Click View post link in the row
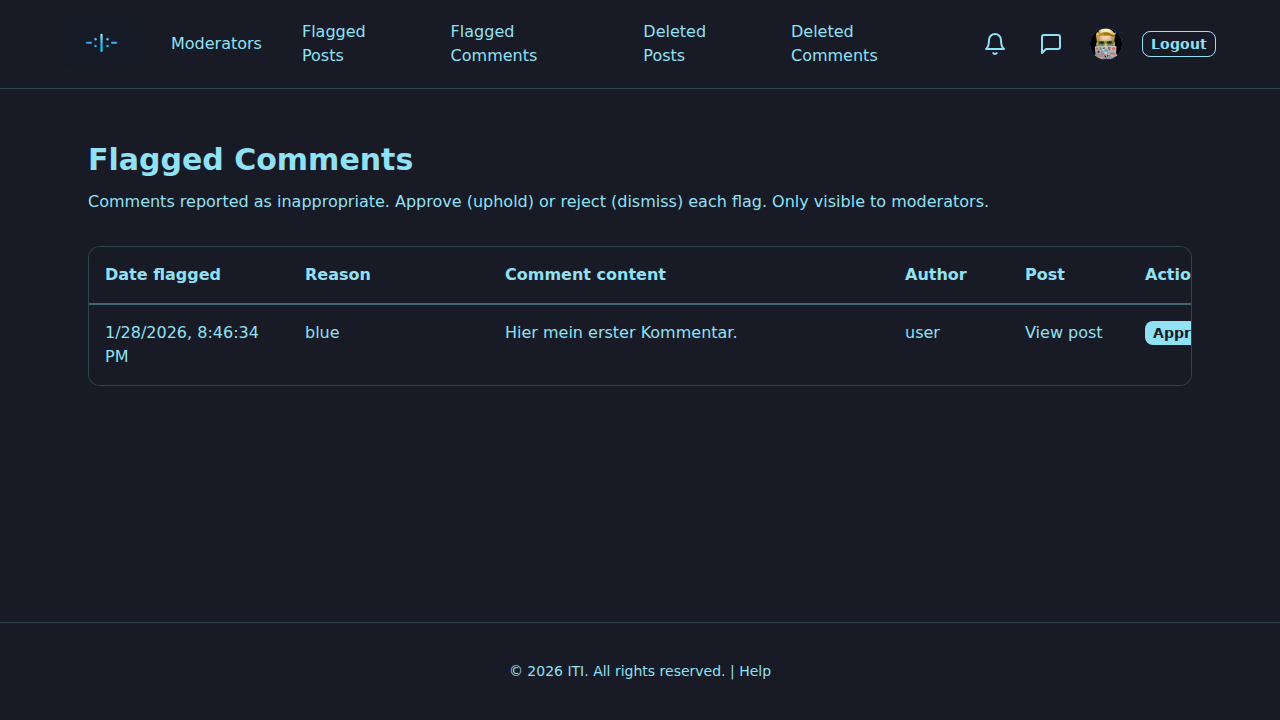The width and height of the screenshot is (1280, 720). (1064, 332)
